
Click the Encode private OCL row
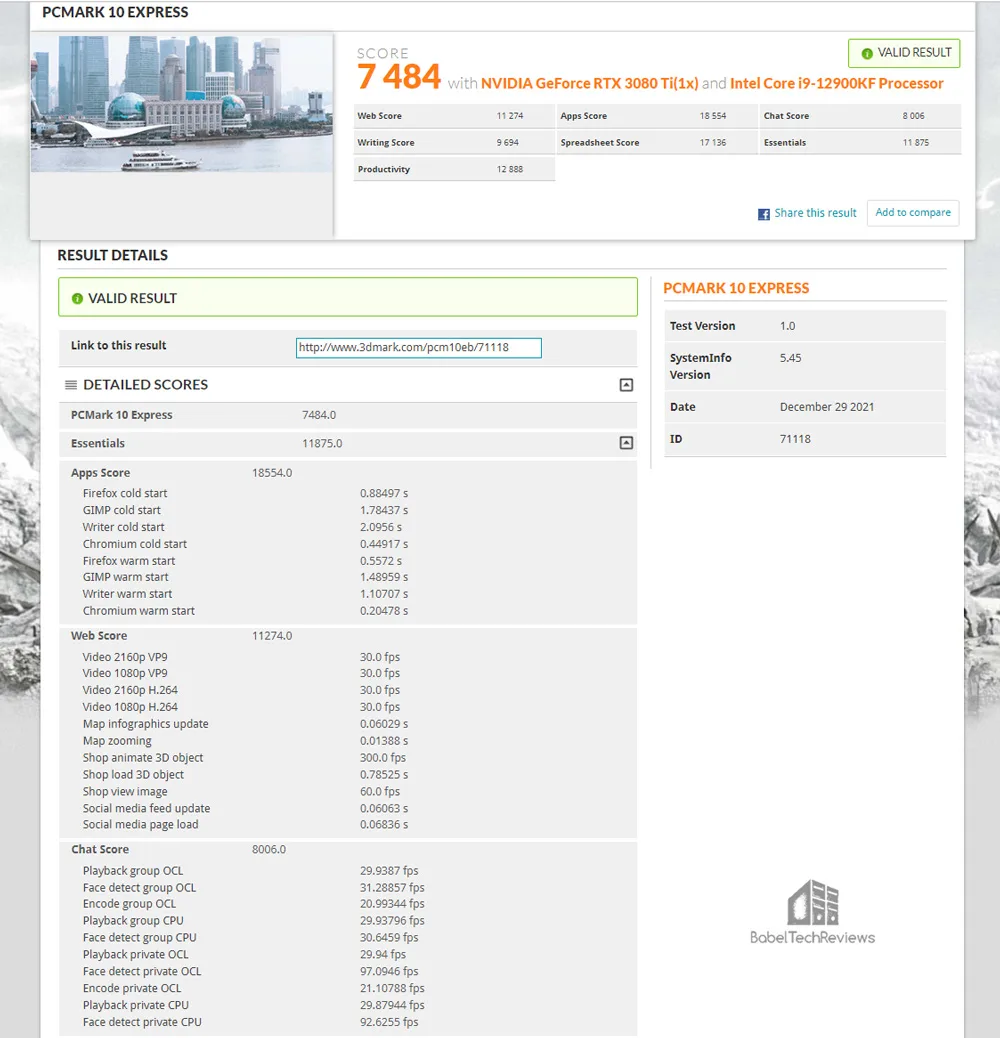(x=348, y=988)
